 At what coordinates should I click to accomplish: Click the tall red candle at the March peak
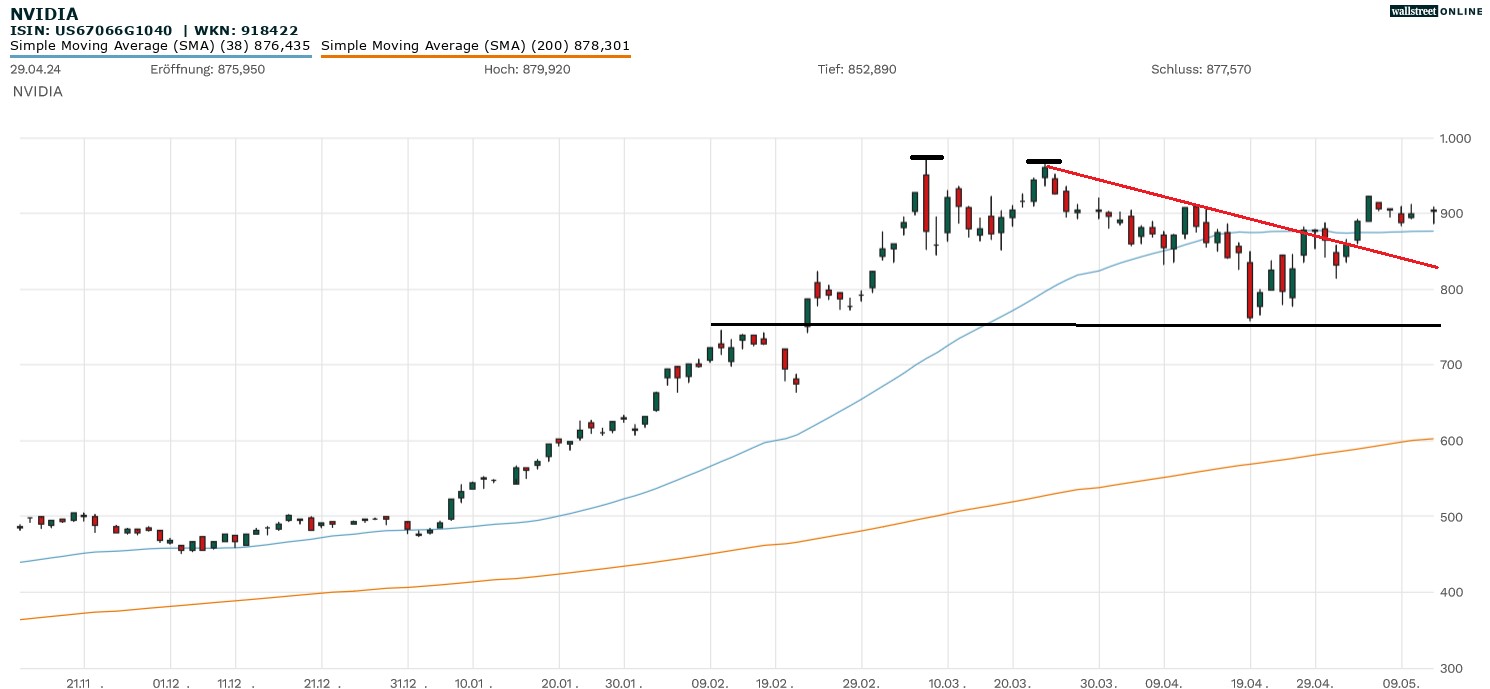click(x=926, y=205)
